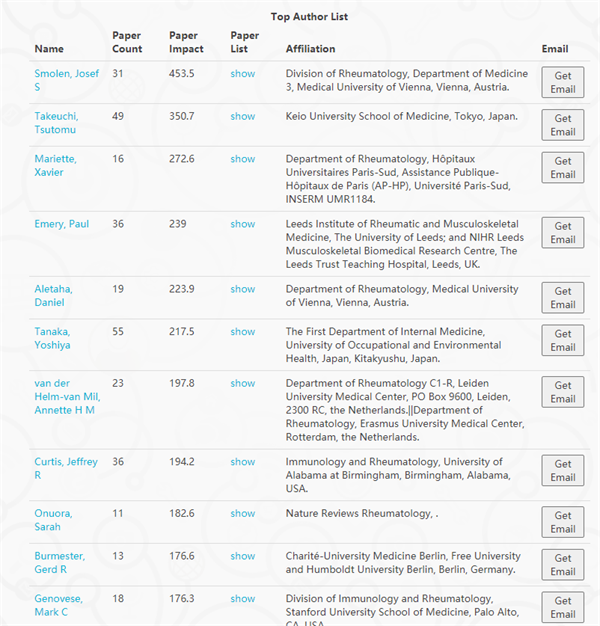Get Email for Burmester, Gerd R
The height and width of the screenshot is (626, 600).
[562, 565]
